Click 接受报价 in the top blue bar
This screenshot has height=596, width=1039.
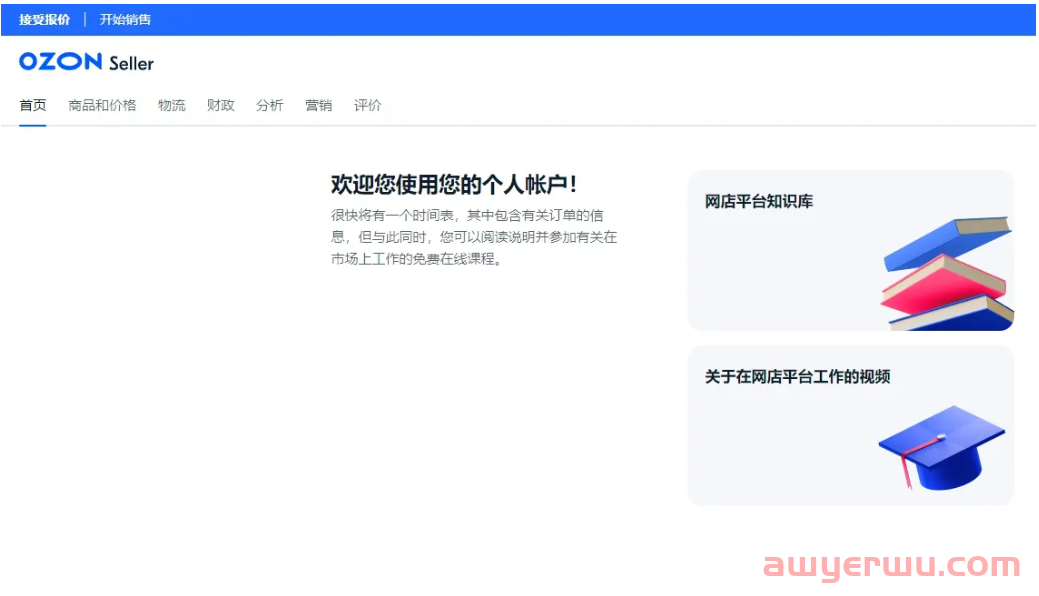[x=44, y=19]
